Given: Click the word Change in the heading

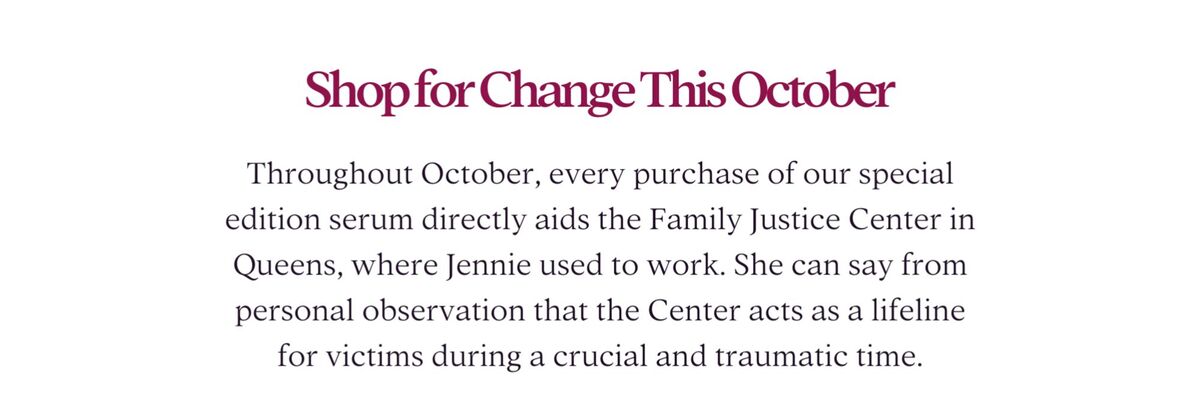Looking at the screenshot, I should click(555, 93).
